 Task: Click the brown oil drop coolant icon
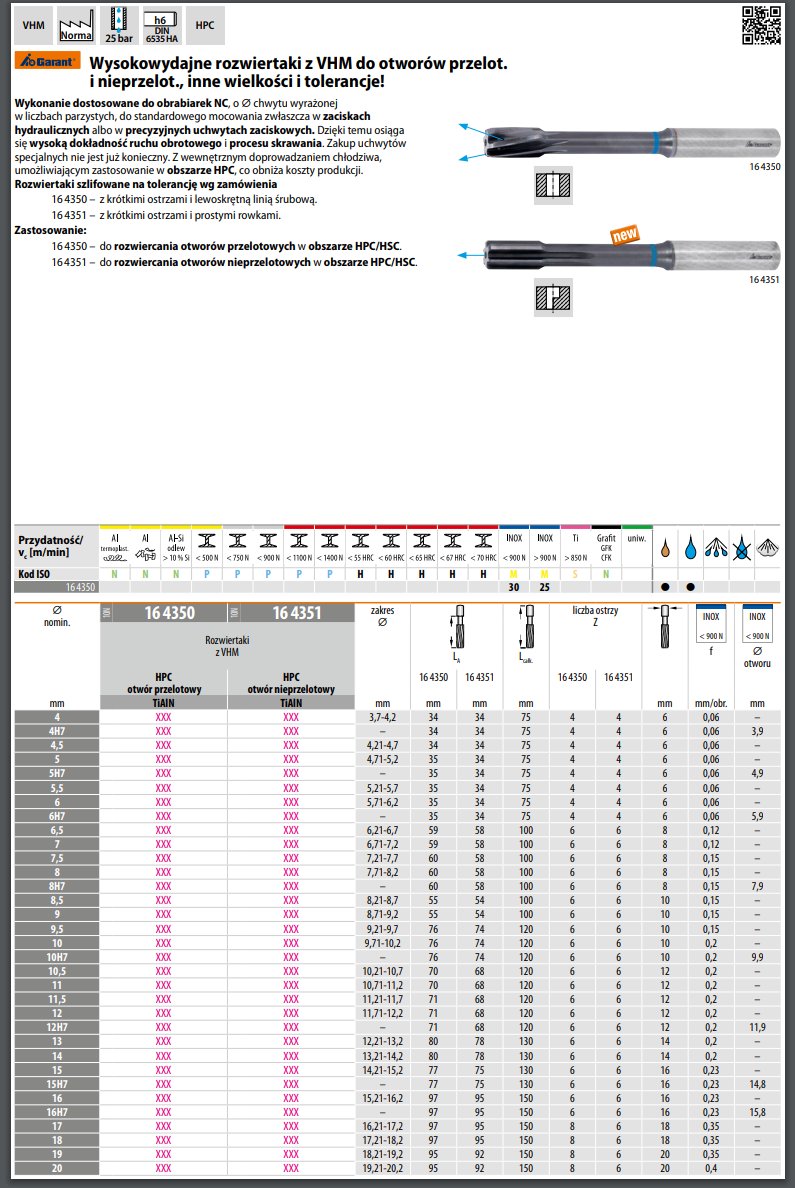click(x=665, y=548)
